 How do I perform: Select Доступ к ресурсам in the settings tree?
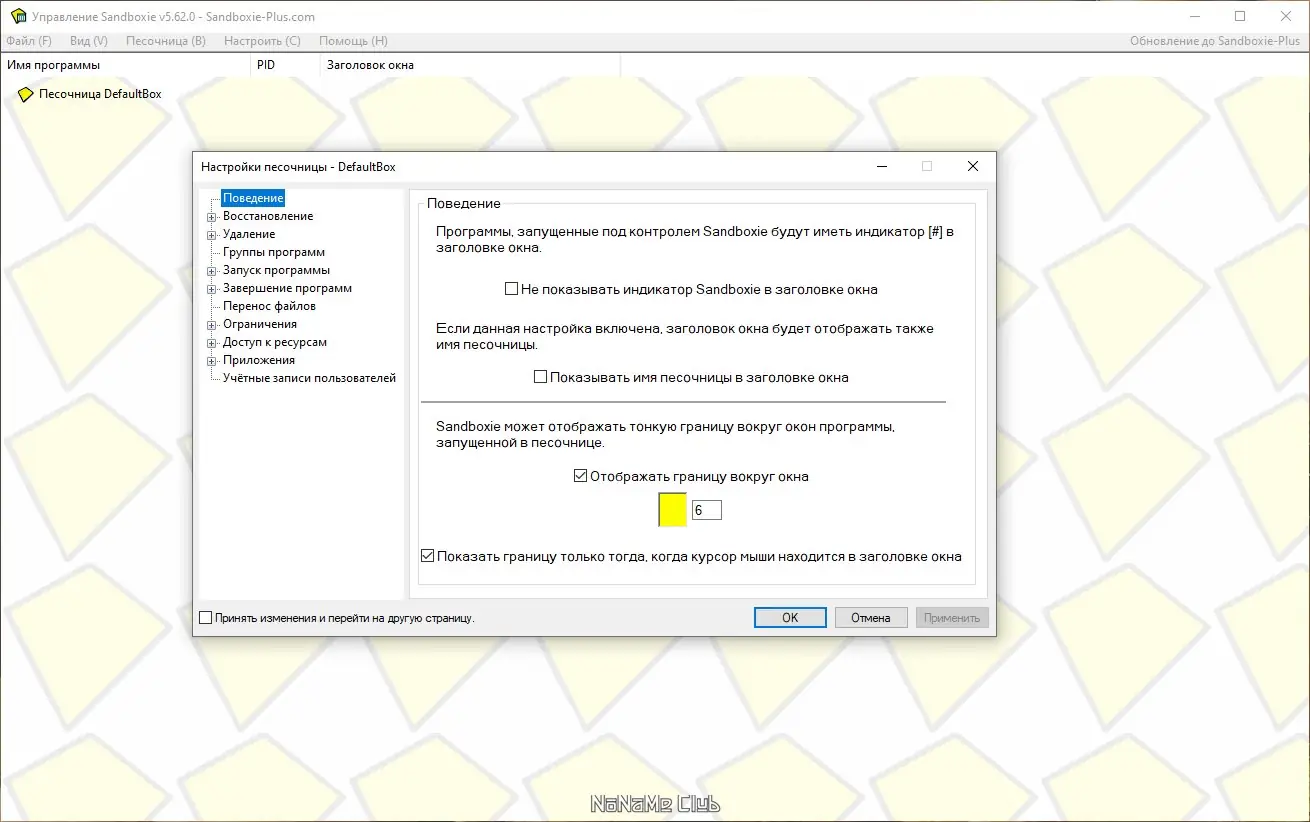pos(275,342)
